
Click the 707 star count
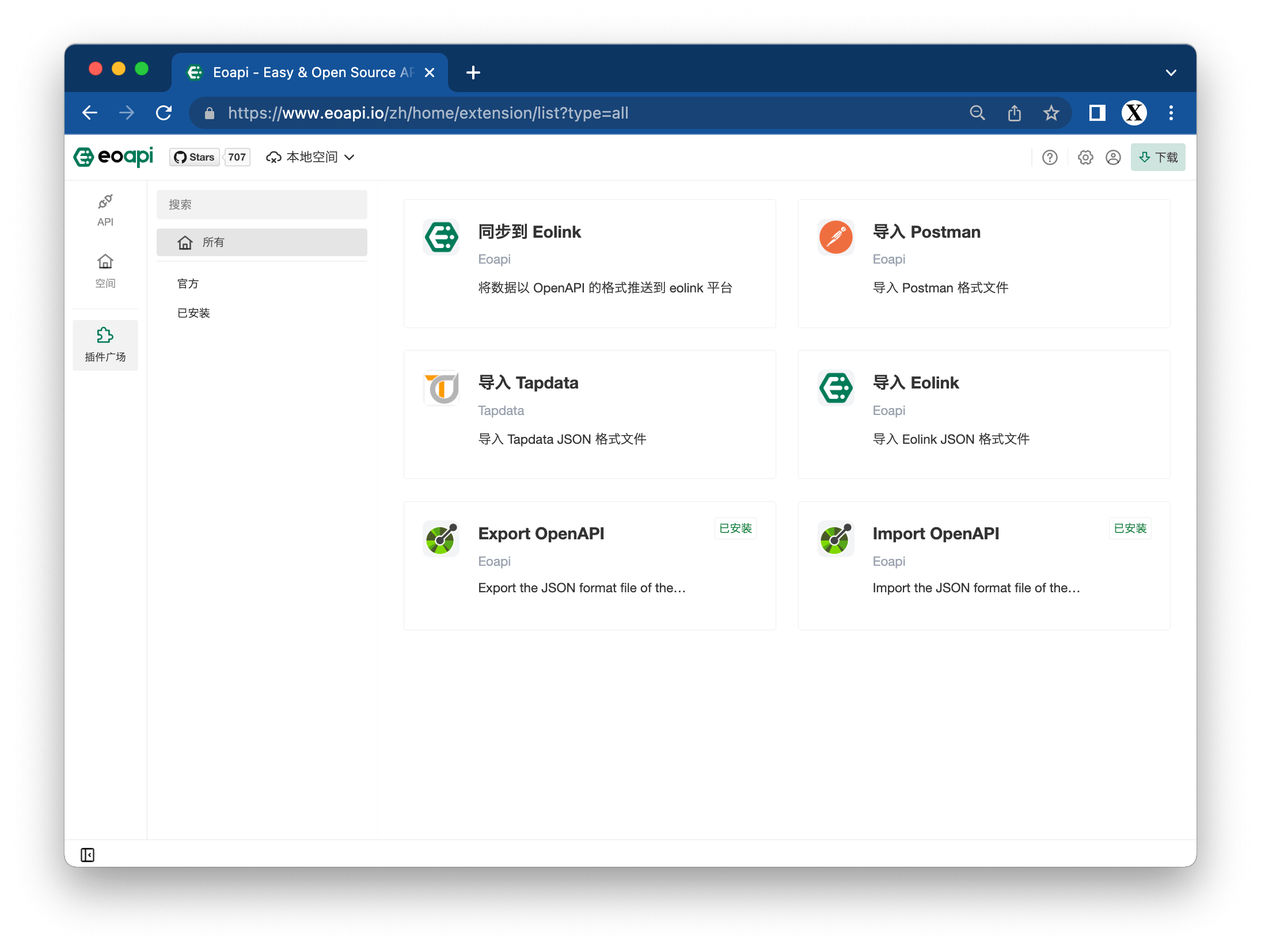(237, 157)
